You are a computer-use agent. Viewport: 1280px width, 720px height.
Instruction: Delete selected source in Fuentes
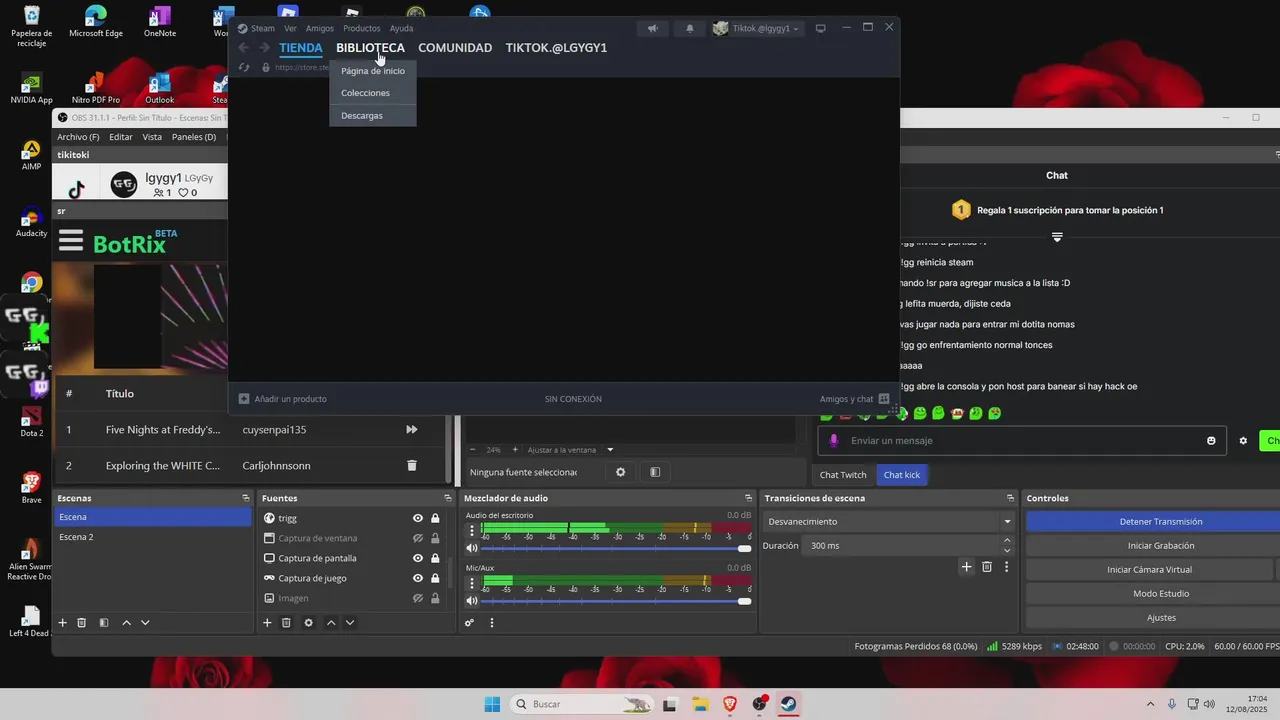point(286,622)
